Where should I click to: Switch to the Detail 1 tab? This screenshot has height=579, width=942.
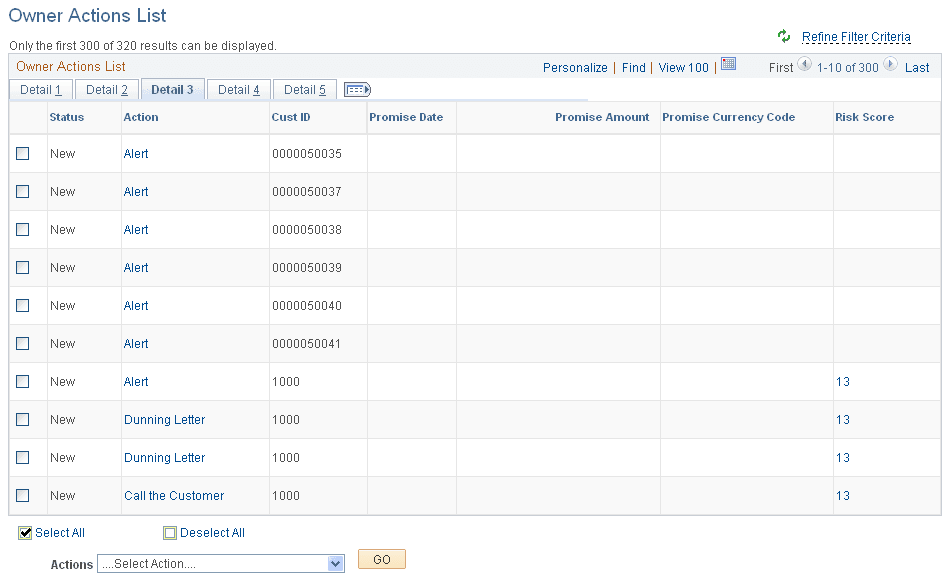click(x=40, y=89)
